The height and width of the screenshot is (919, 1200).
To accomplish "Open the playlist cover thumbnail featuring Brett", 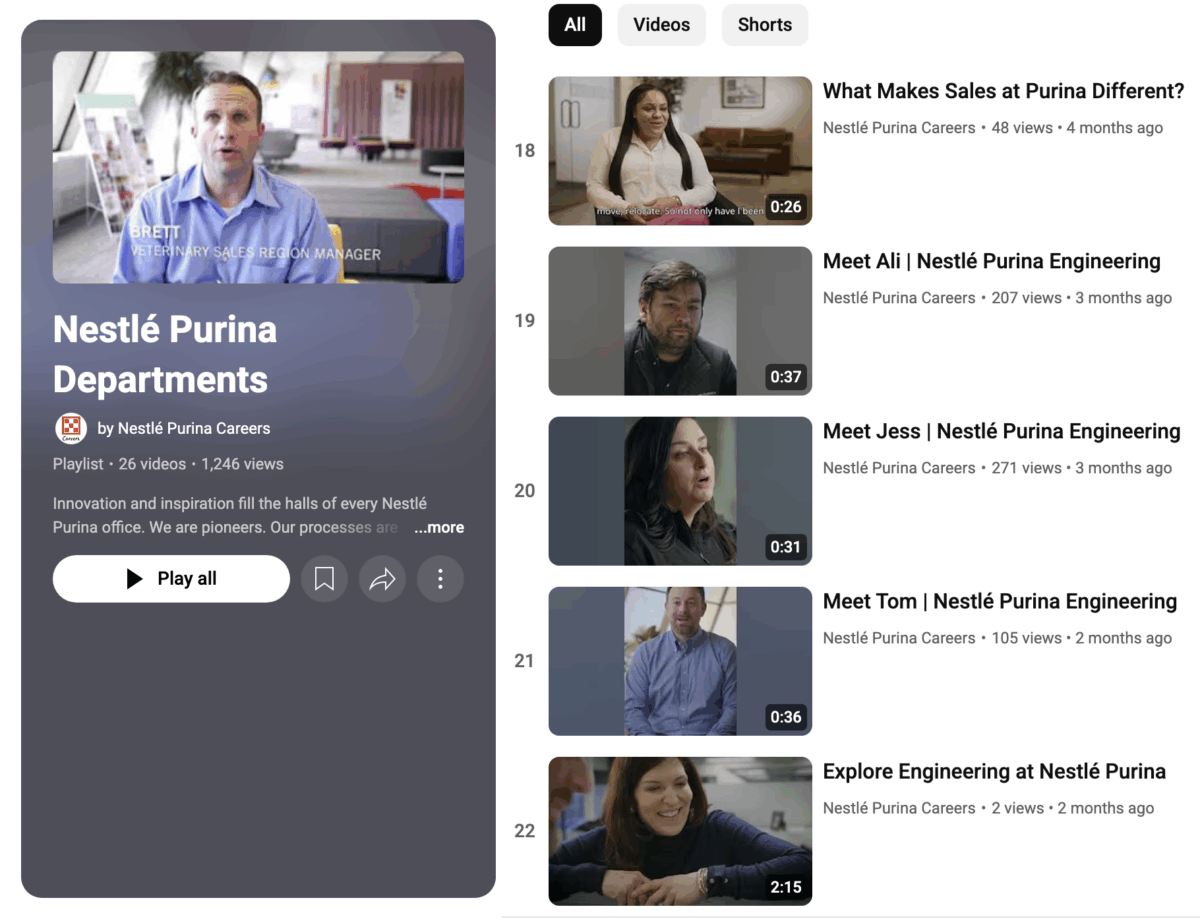I will tap(257, 167).
